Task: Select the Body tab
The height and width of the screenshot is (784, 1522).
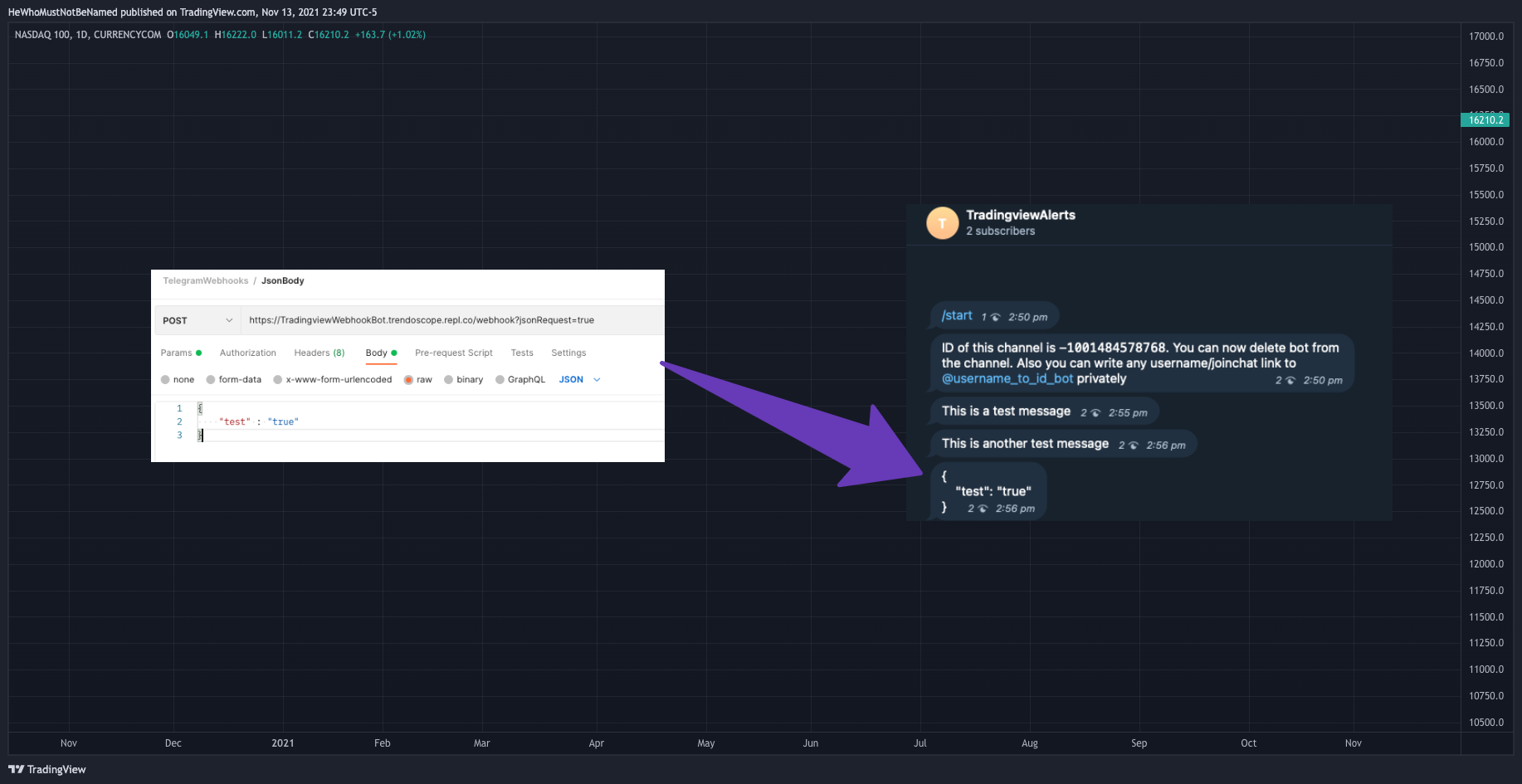Action: pyautogui.click(x=381, y=353)
